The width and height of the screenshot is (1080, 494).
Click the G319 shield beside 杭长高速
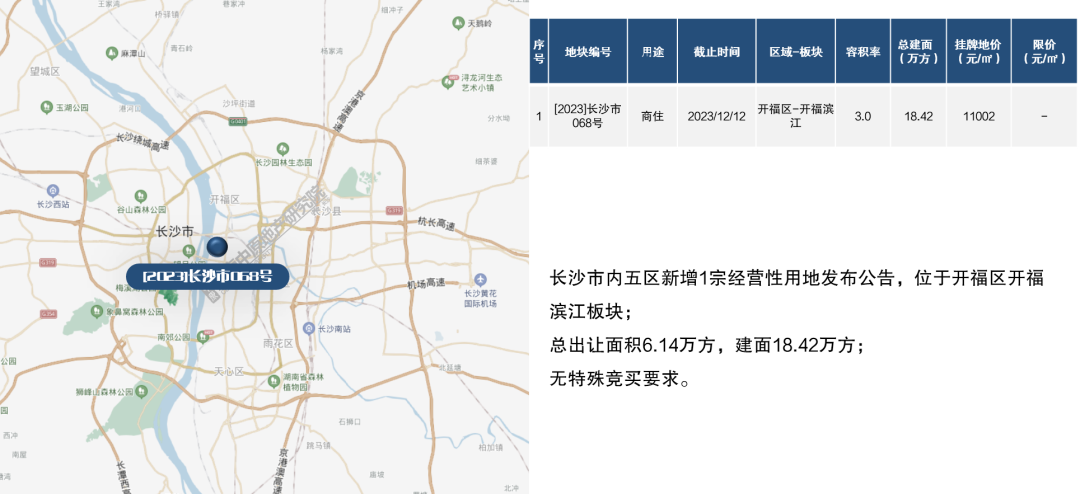tap(394, 209)
